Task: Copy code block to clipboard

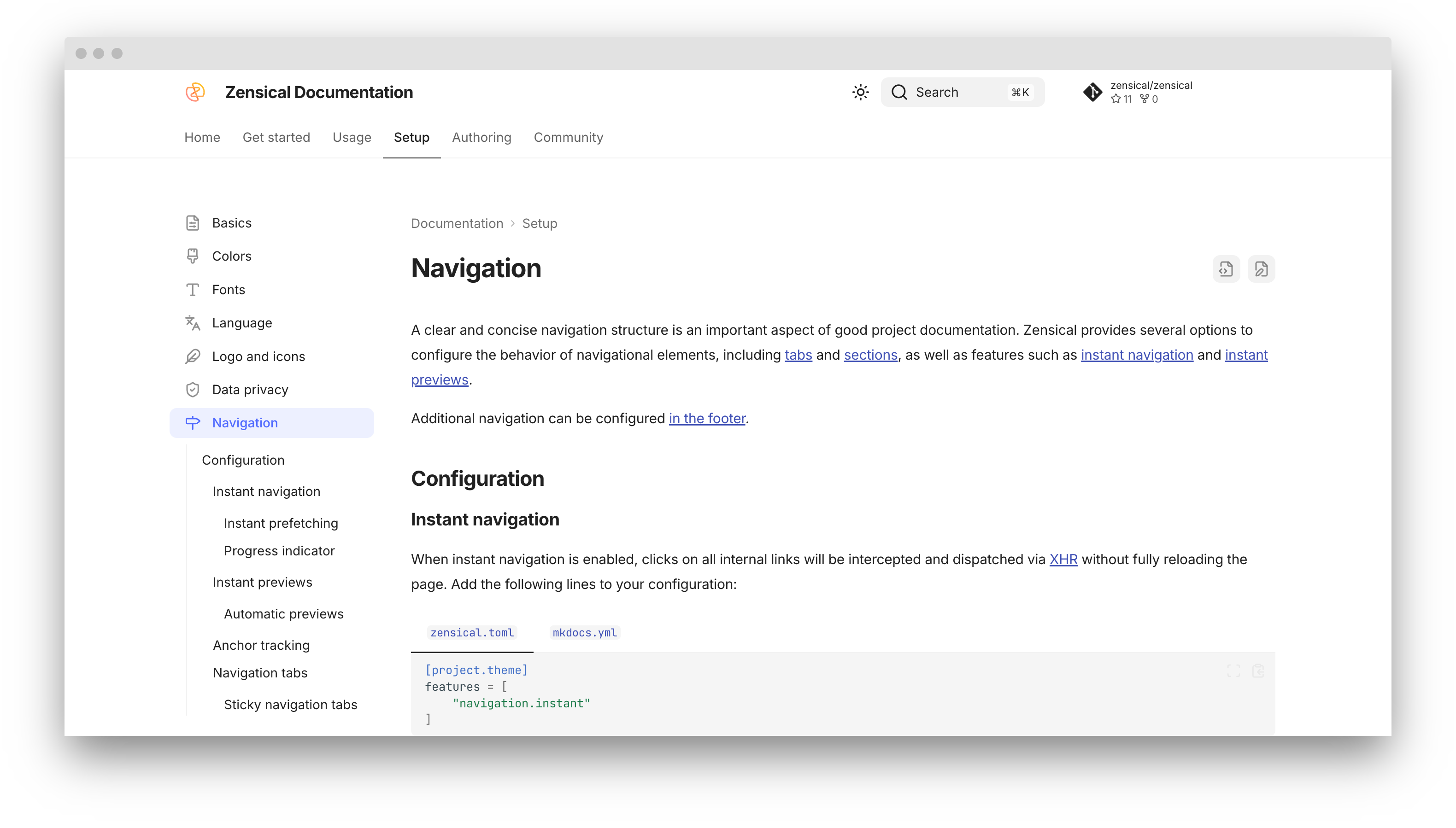Action: pos(1258,671)
